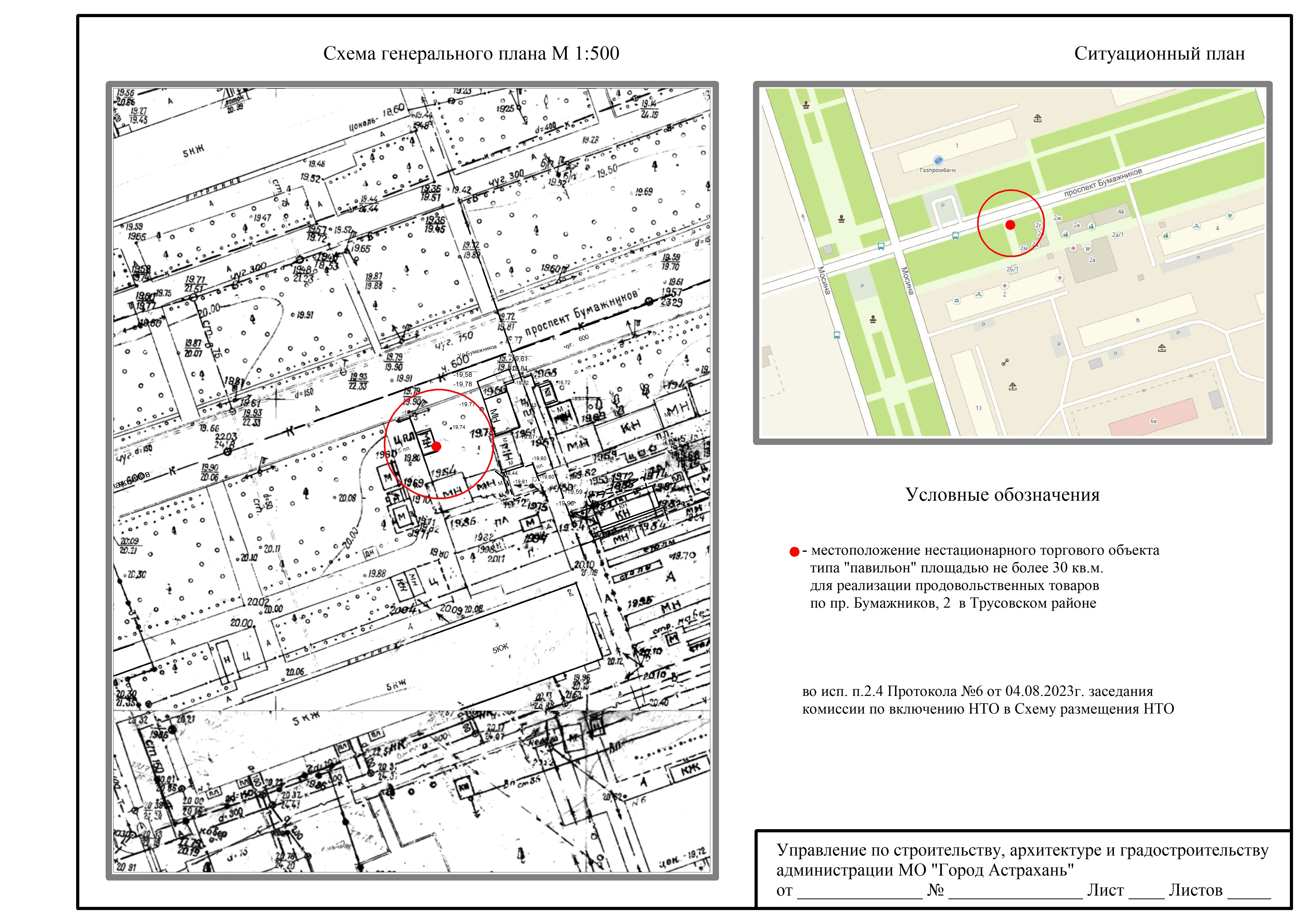Click shopping cart icon above building 4
Viewport: 1307px width, 924px height.
(x=1231, y=216)
